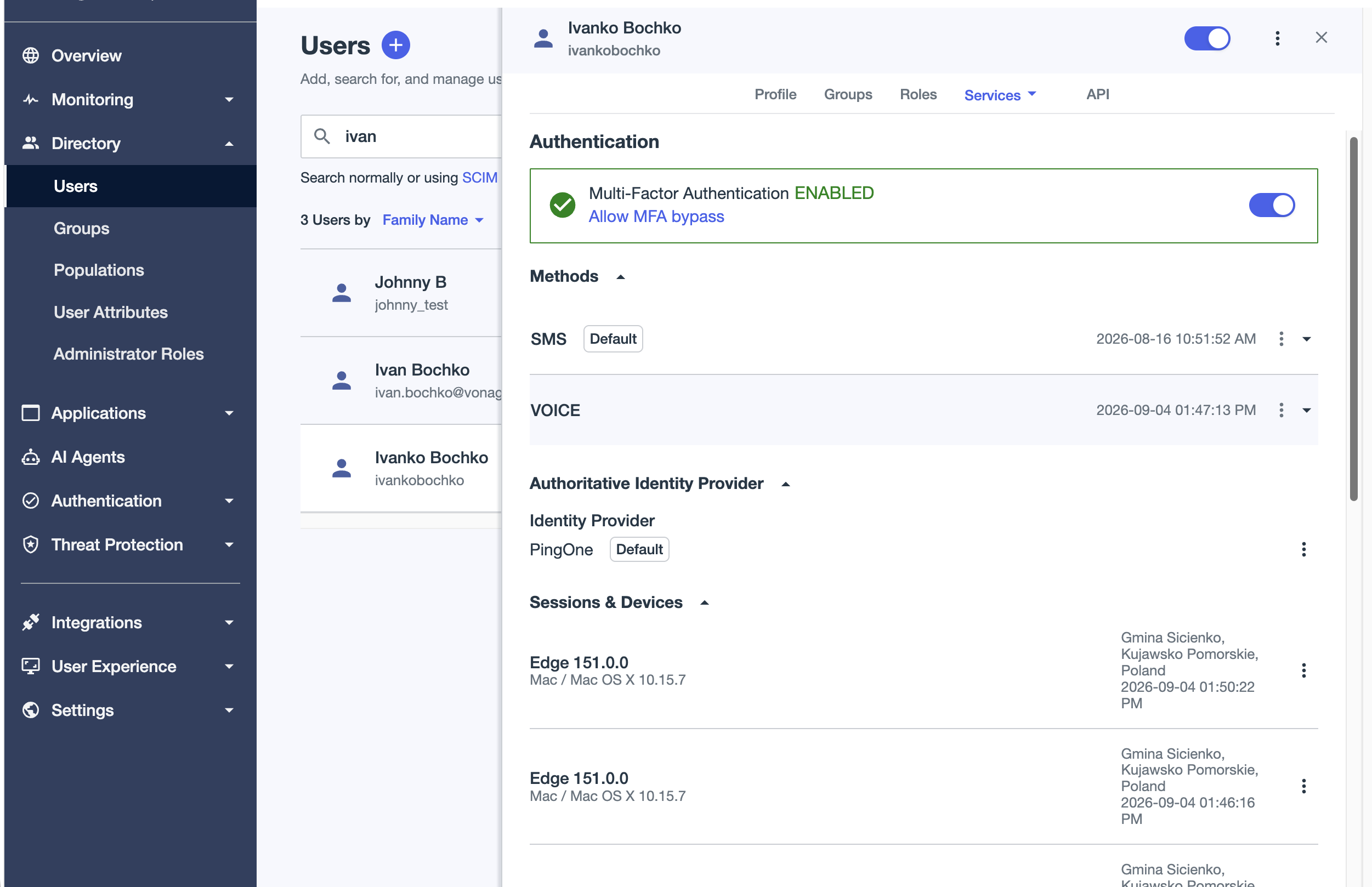Toggle Multi-Factor Authentication switch
The width and height of the screenshot is (1372, 887).
[1272, 205]
